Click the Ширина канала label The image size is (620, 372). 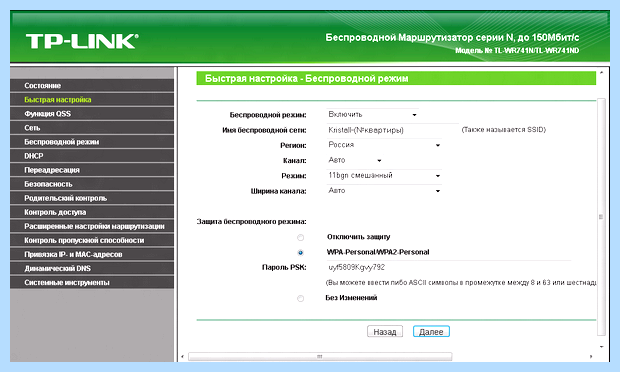pyautogui.click(x=278, y=191)
